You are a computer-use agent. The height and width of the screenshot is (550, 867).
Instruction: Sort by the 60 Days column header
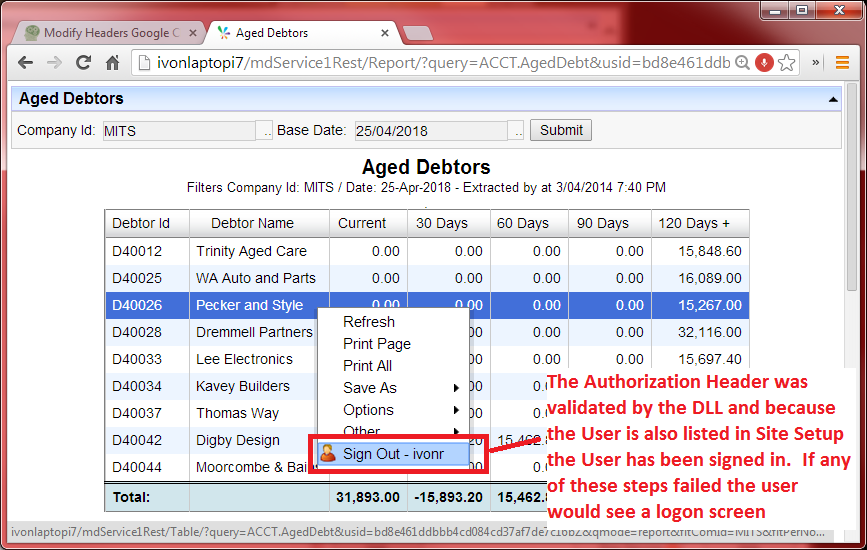point(529,223)
